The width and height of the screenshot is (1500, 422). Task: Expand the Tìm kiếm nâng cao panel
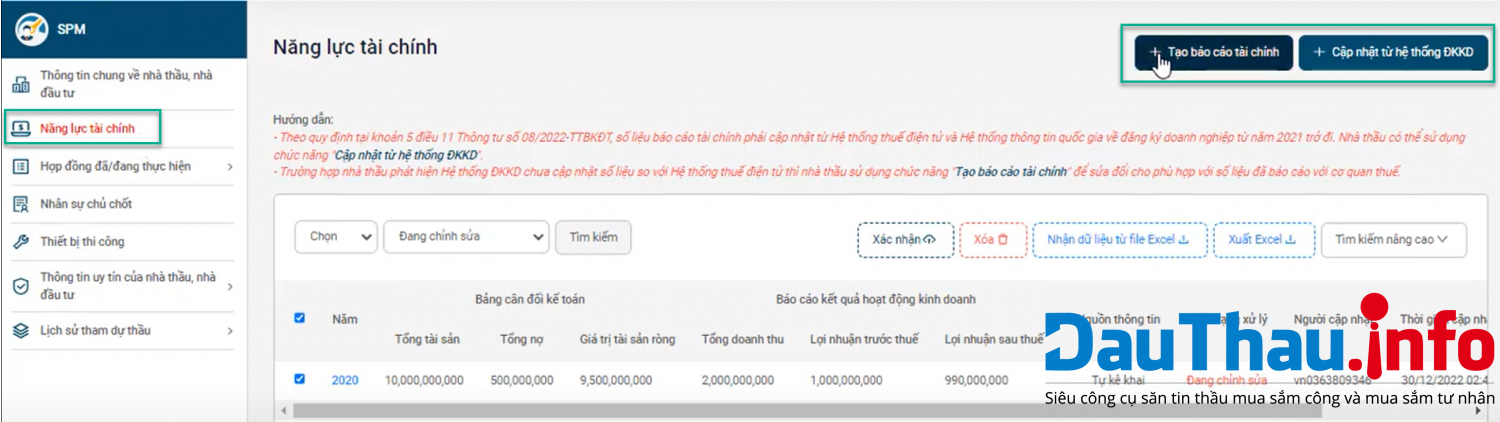point(1393,240)
